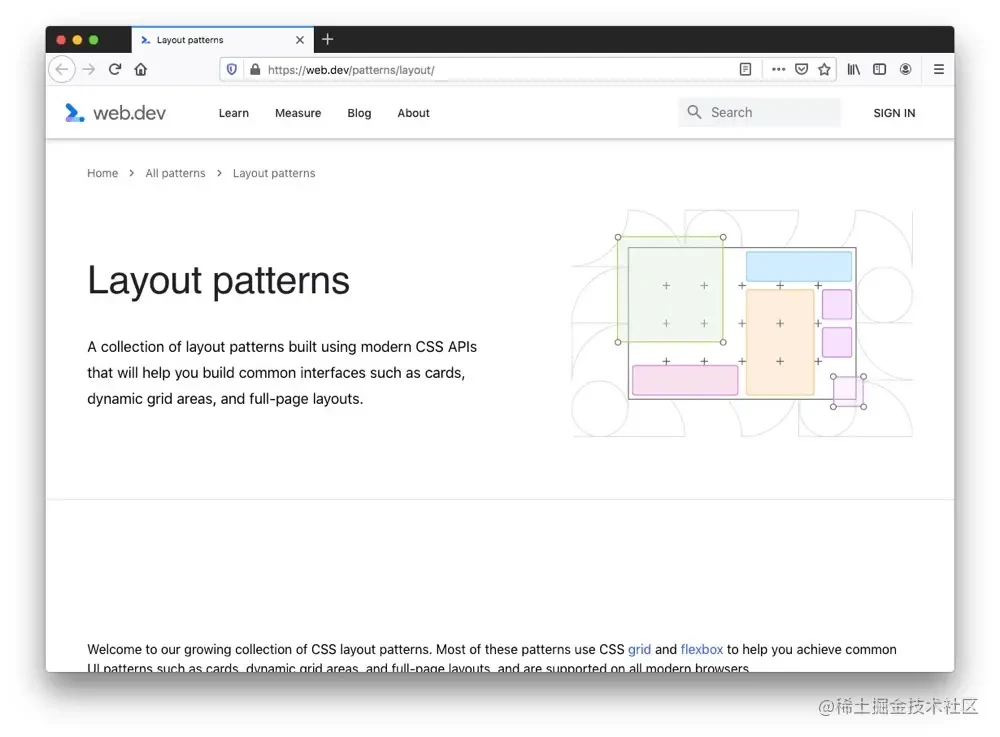1000x737 pixels.
Task: Open the tracking protection shield icon
Action: coord(232,69)
